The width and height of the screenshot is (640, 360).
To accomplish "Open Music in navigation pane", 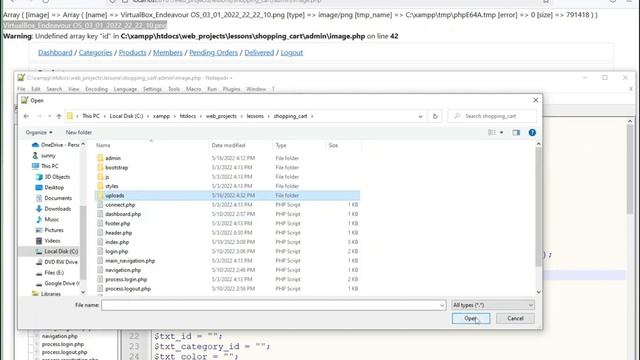I will 51,219.
